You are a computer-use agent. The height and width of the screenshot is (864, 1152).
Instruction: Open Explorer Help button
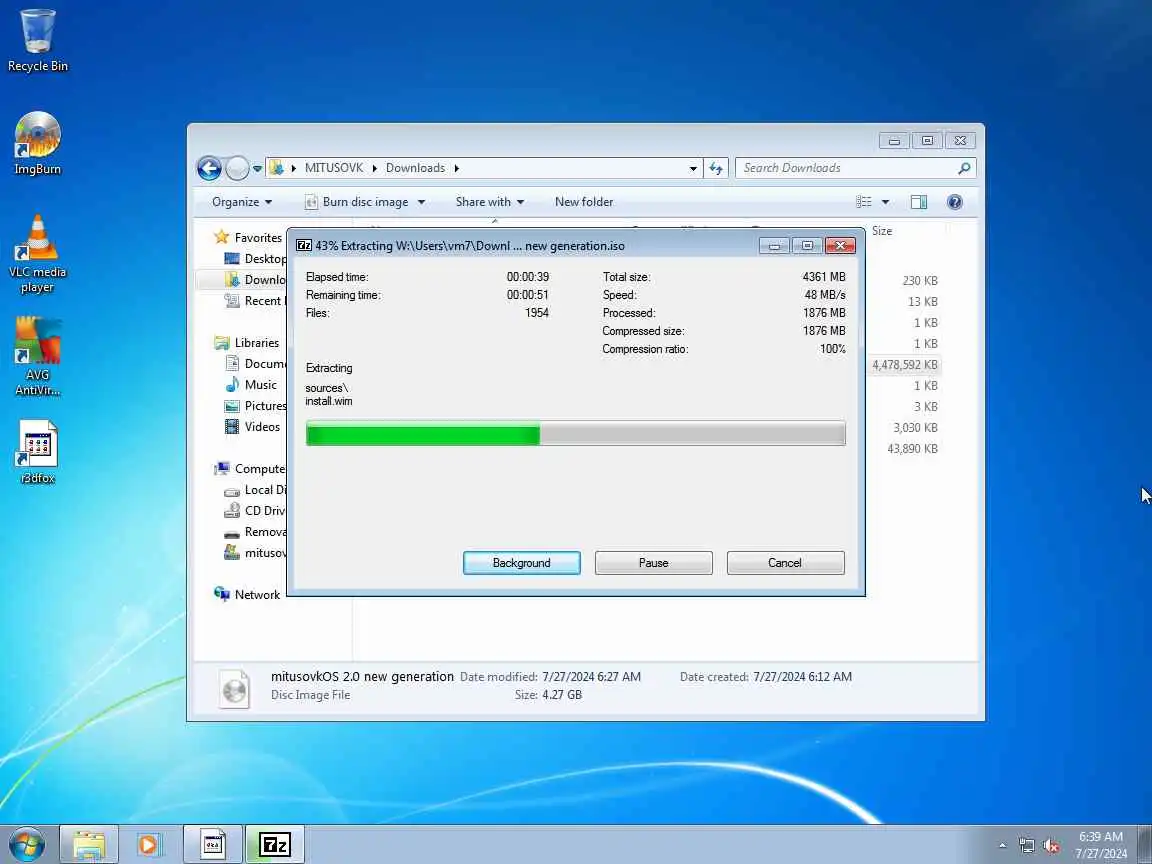click(954, 202)
